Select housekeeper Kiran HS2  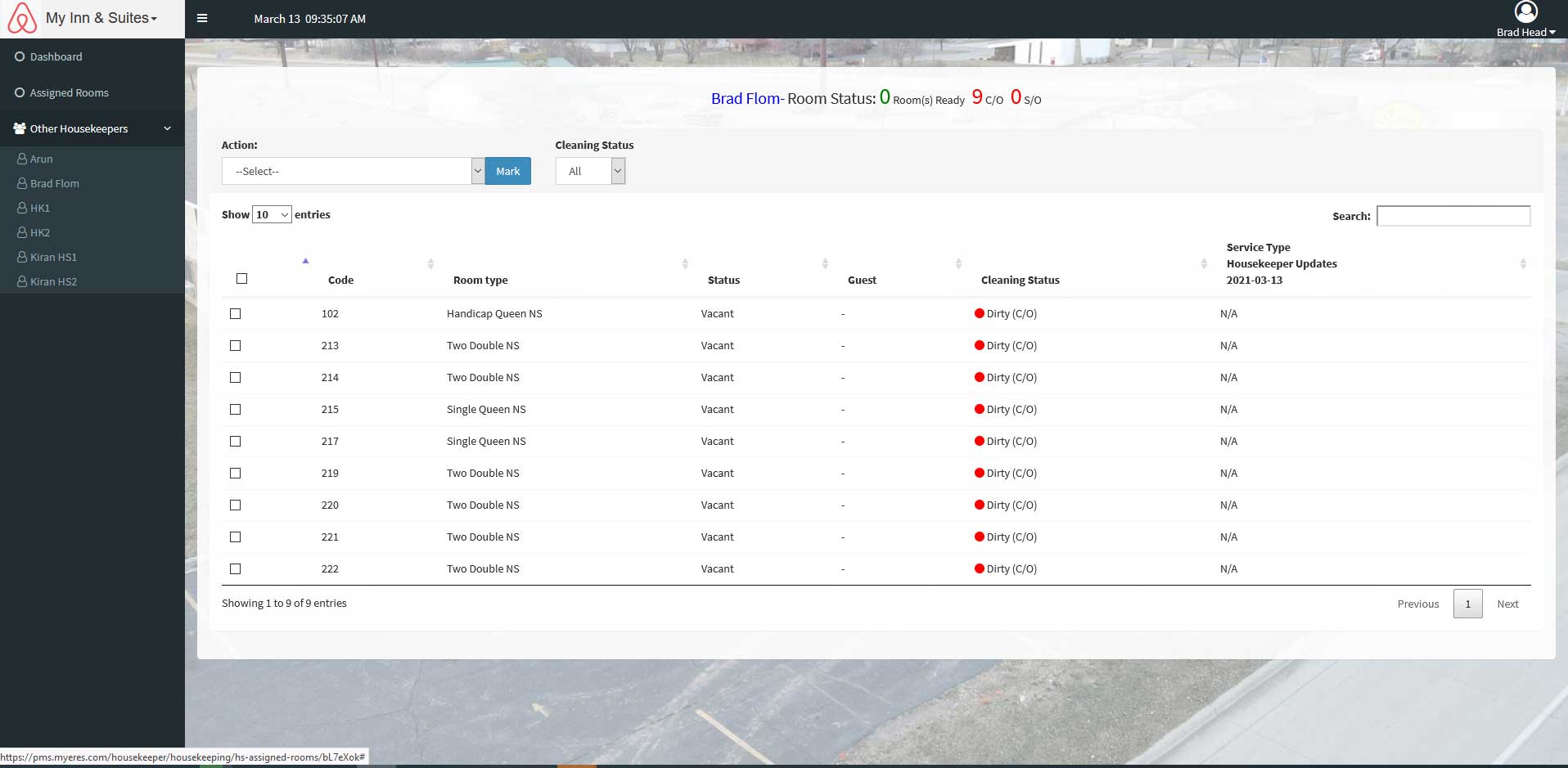(53, 281)
